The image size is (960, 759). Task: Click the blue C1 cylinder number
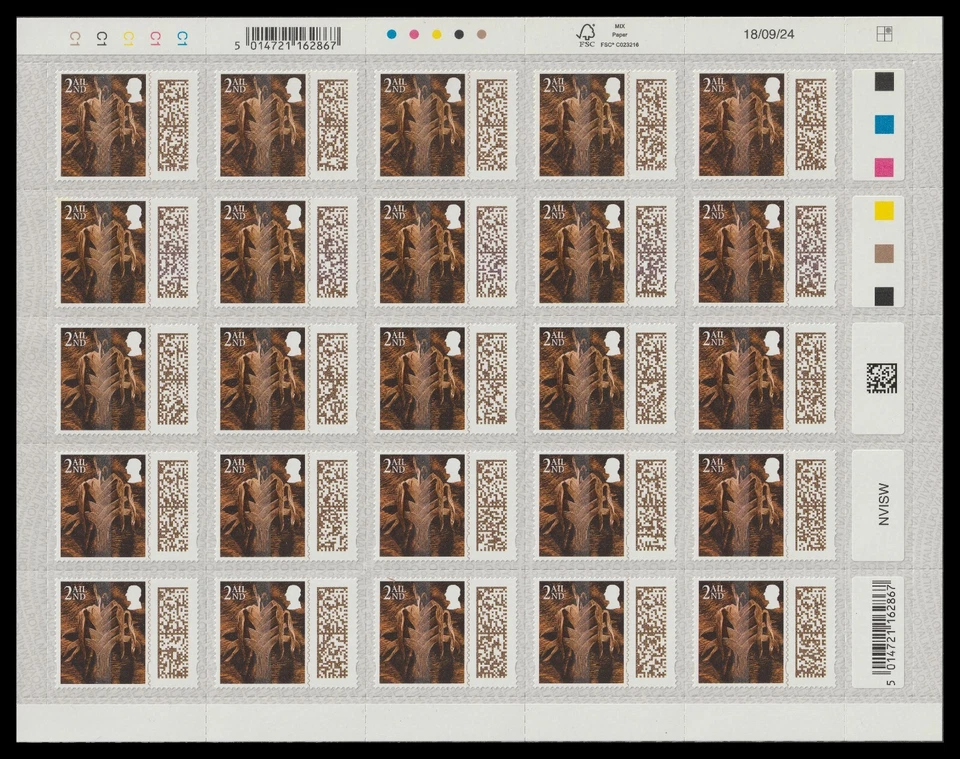pyautogui.click(x=182, y=39)
